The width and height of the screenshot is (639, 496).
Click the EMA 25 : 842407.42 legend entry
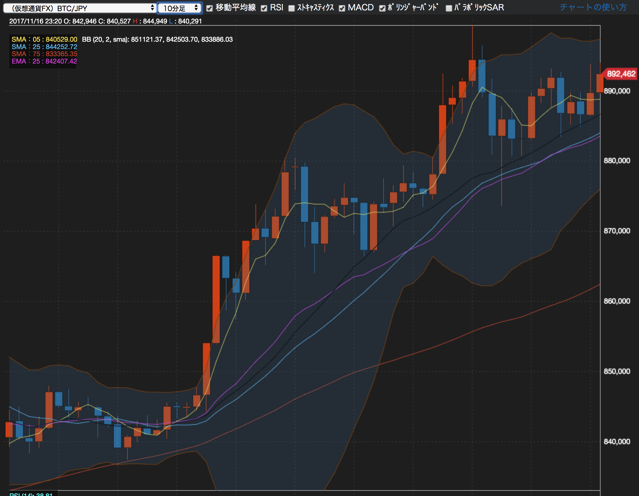[x=44, y=61]
